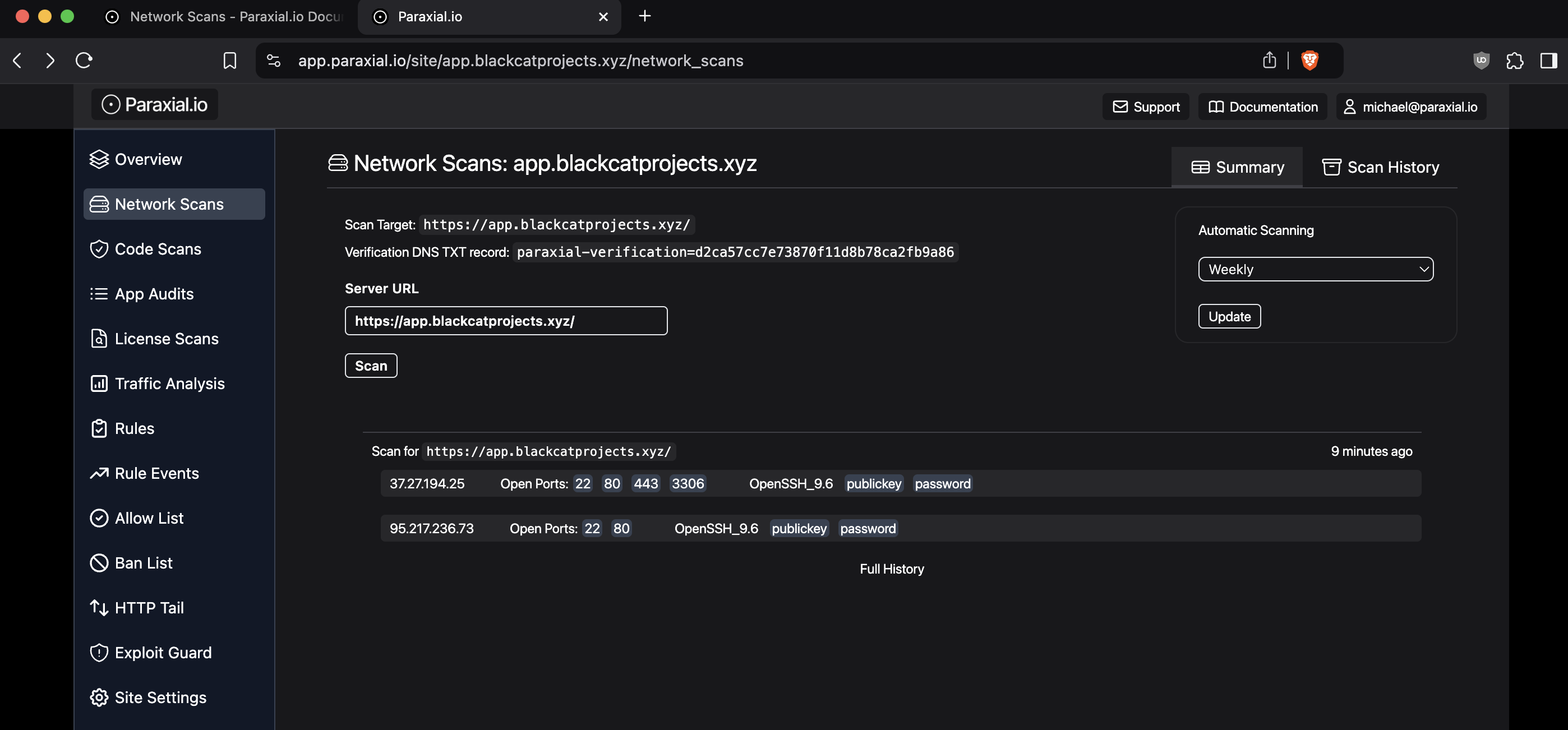This screenshot has height=730, width=1568.
Task: Click the '9 minutes ago' timestamp
Action: 1371,451
